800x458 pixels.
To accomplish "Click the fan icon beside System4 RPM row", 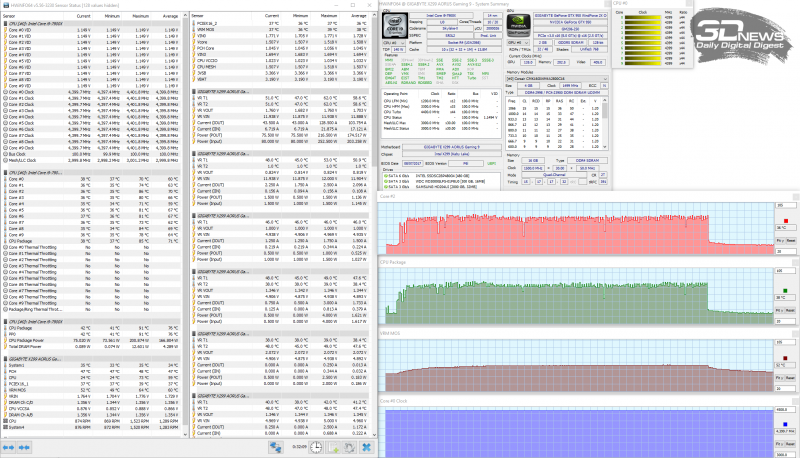I will [6, 427].
